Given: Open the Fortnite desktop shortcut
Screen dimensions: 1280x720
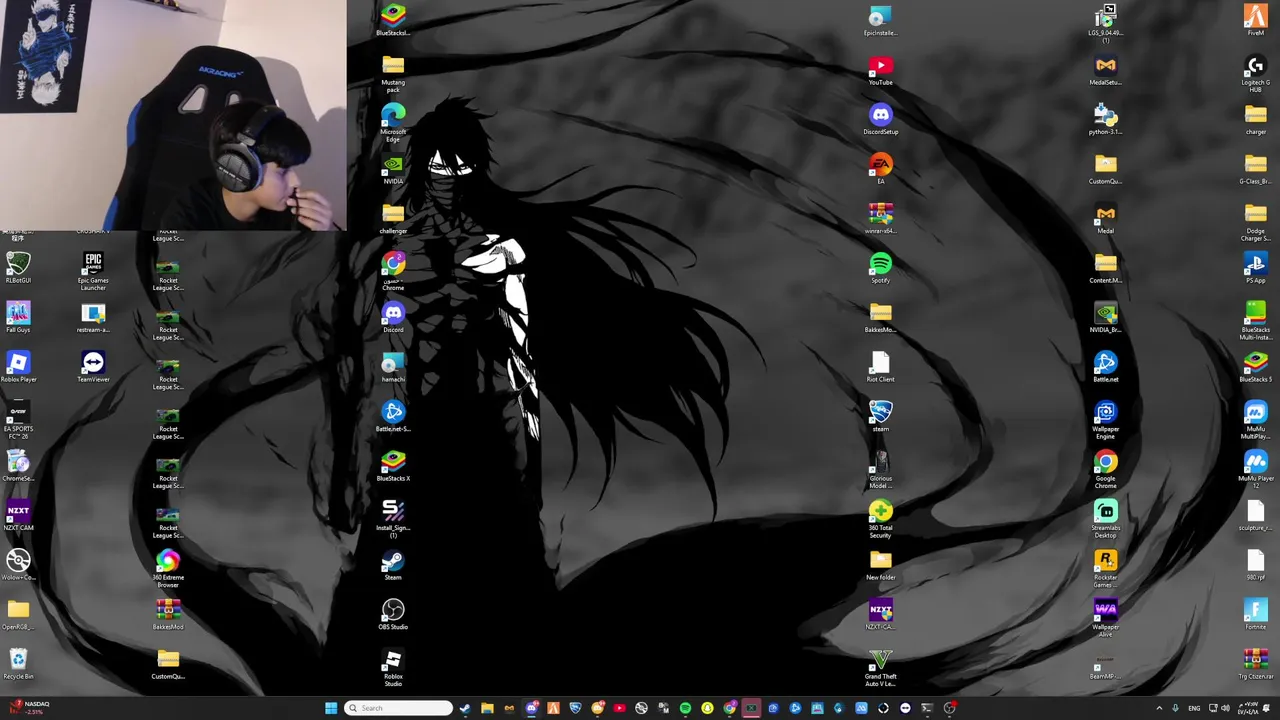Looking at the screenshot, I should pyautogui.click(x=1255, y=615).
